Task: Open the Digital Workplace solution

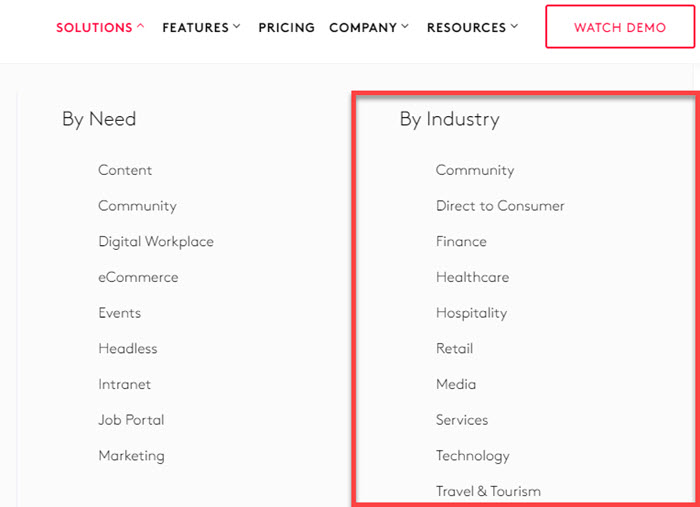Action: (x=156, y=242)
